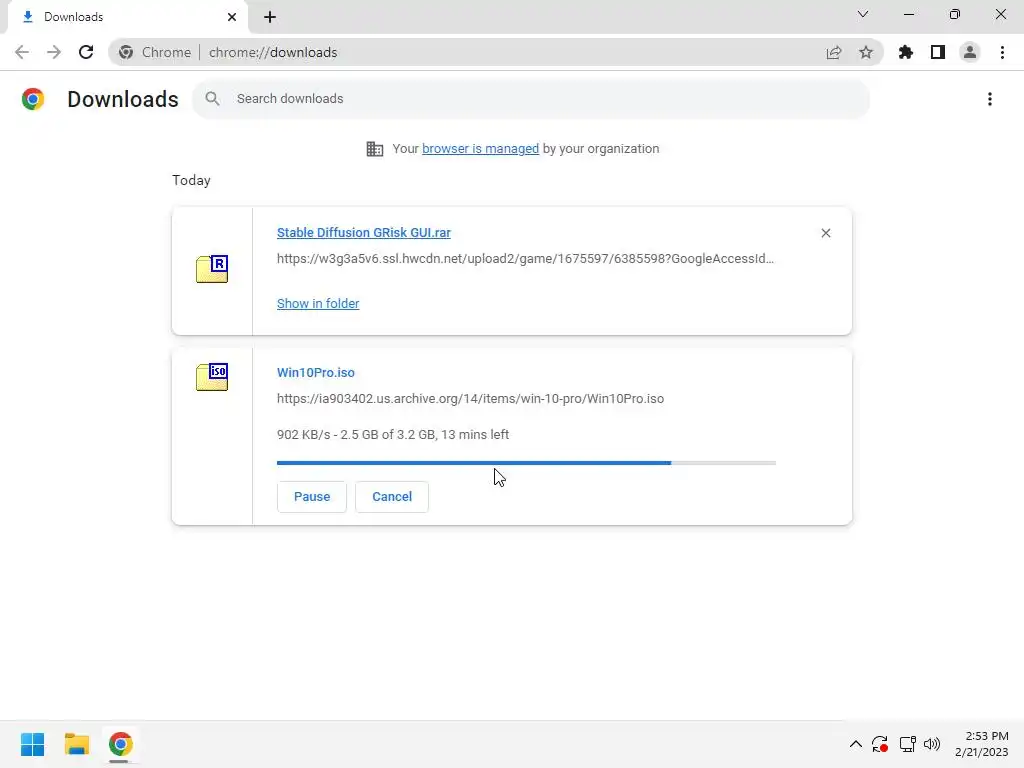Select the Downloads tab
This screenshot has height=768, width=1024.
pos(127,17)
